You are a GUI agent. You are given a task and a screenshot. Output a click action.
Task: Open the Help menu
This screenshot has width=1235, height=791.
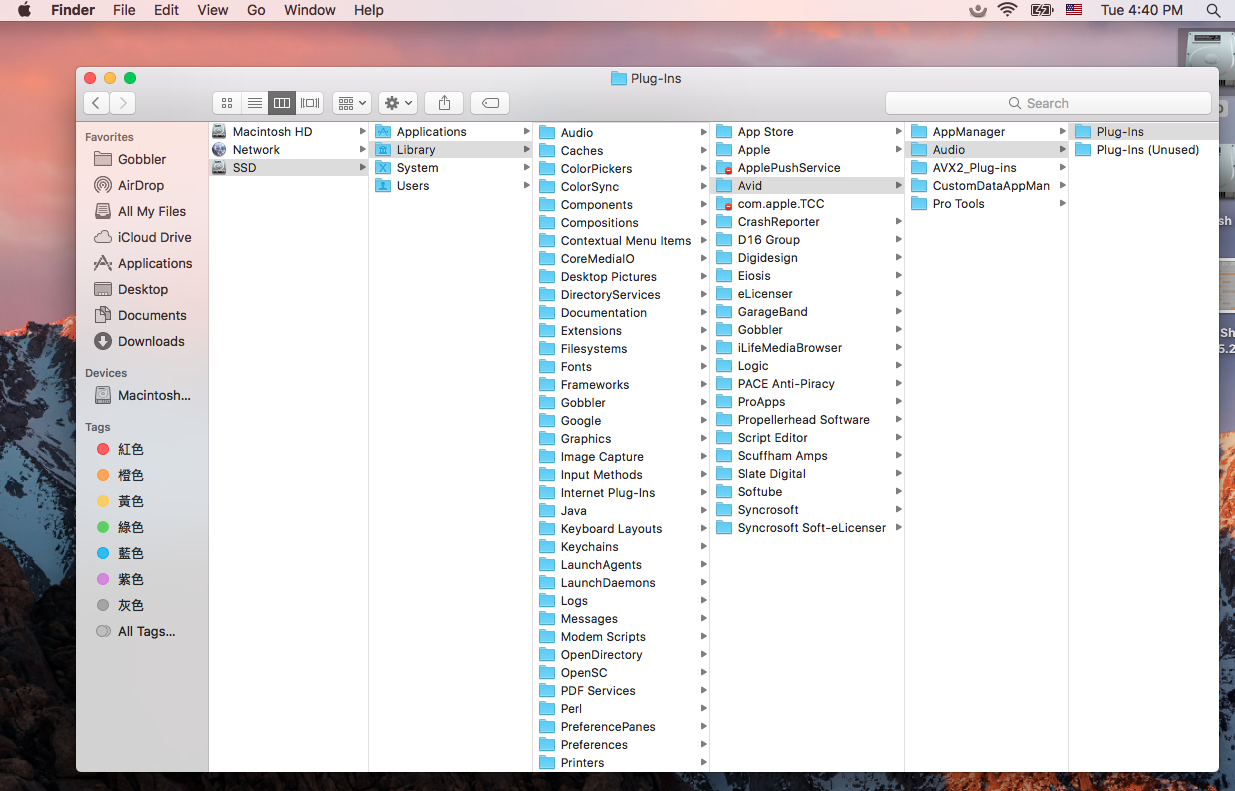point(369,10)
